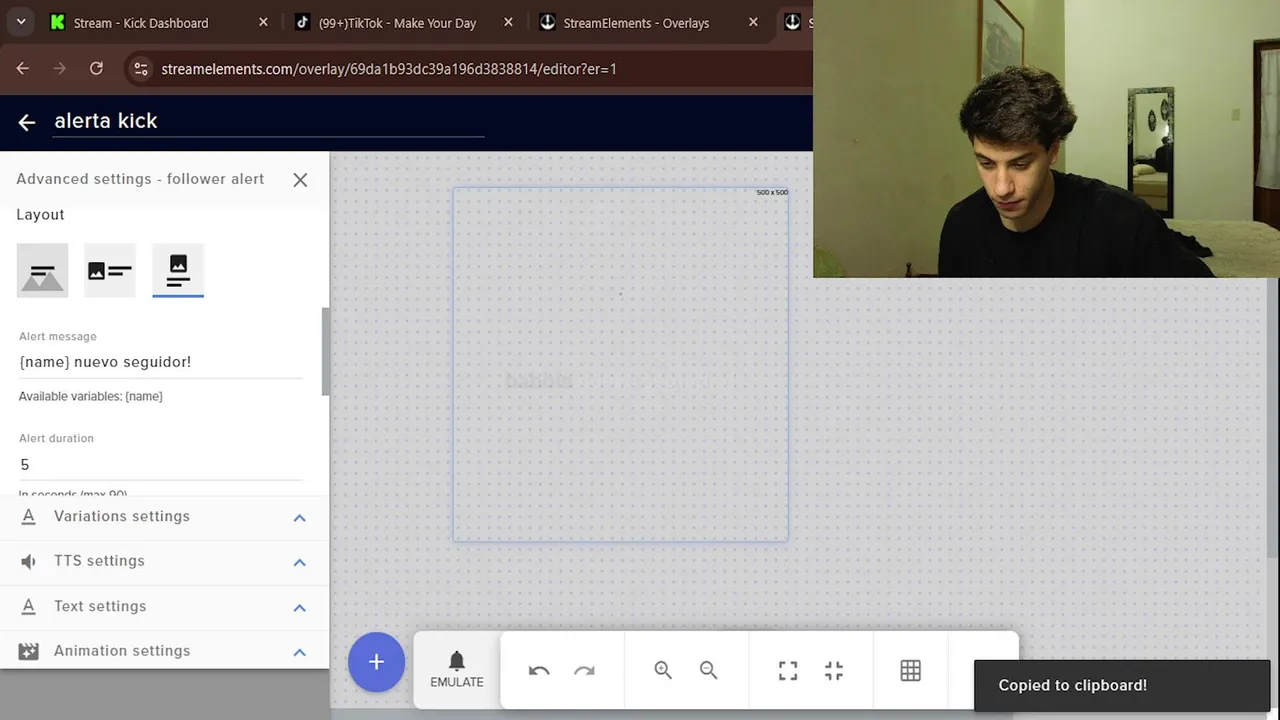Click the settings panel scrollbar thumb

[x=325, y=352]
